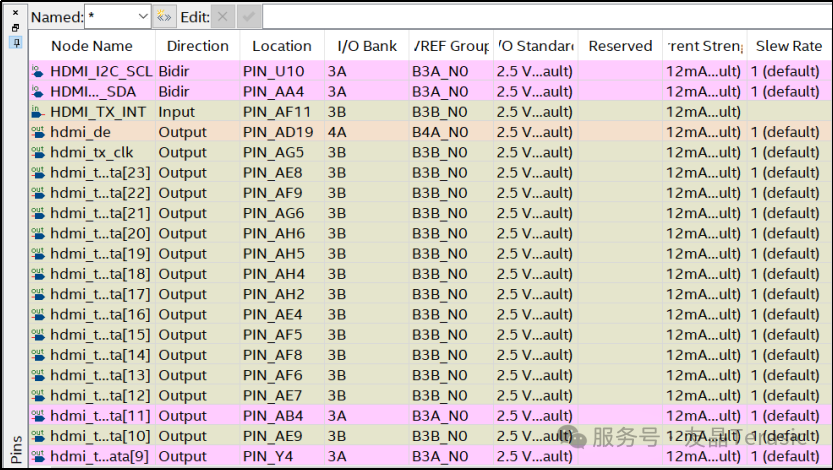Sort by Location column header
Screen dimensions: 833x470
point(282,46)
